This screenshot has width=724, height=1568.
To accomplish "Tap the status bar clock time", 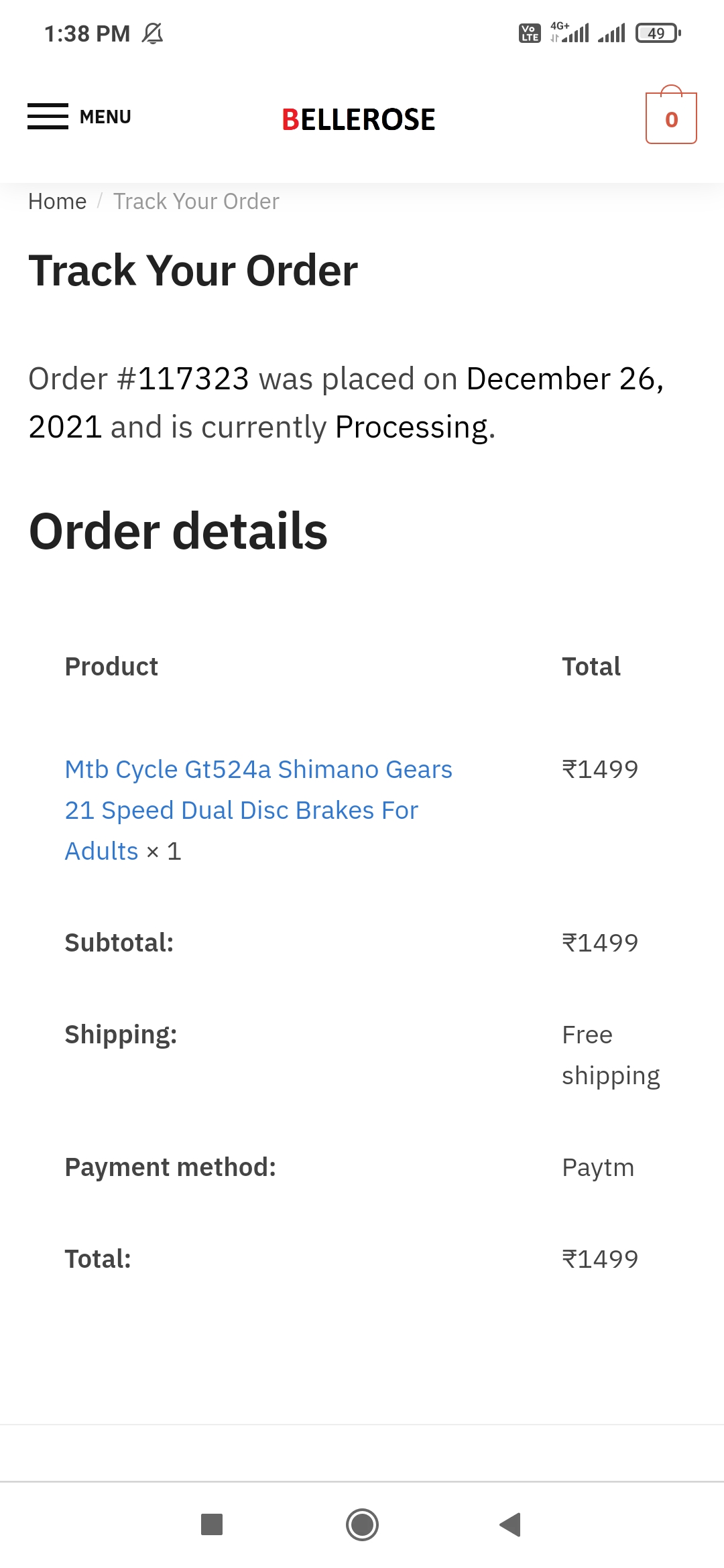I will [87, 34].
